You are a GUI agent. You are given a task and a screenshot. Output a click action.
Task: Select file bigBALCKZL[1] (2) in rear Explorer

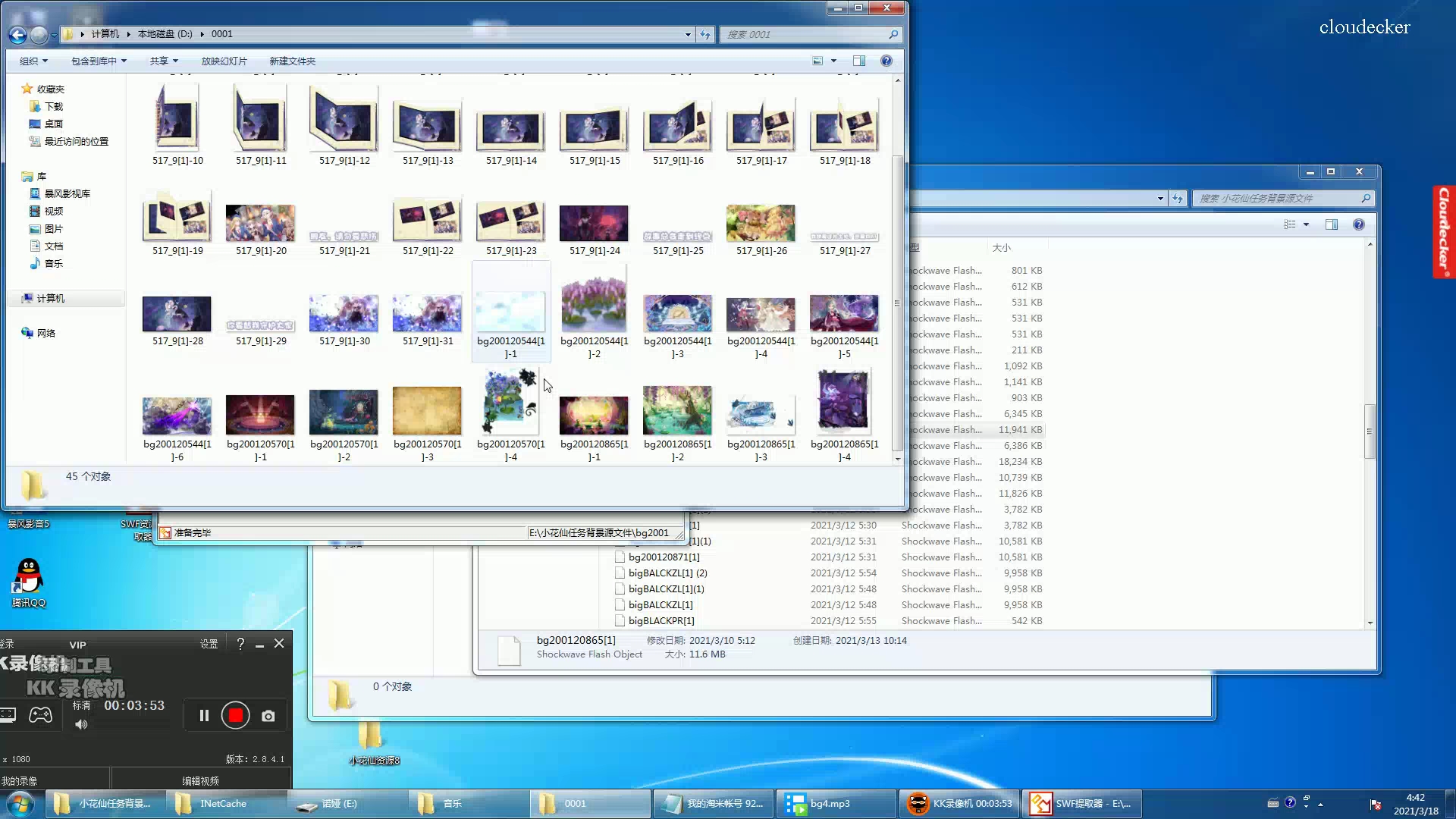click(667, 573)
